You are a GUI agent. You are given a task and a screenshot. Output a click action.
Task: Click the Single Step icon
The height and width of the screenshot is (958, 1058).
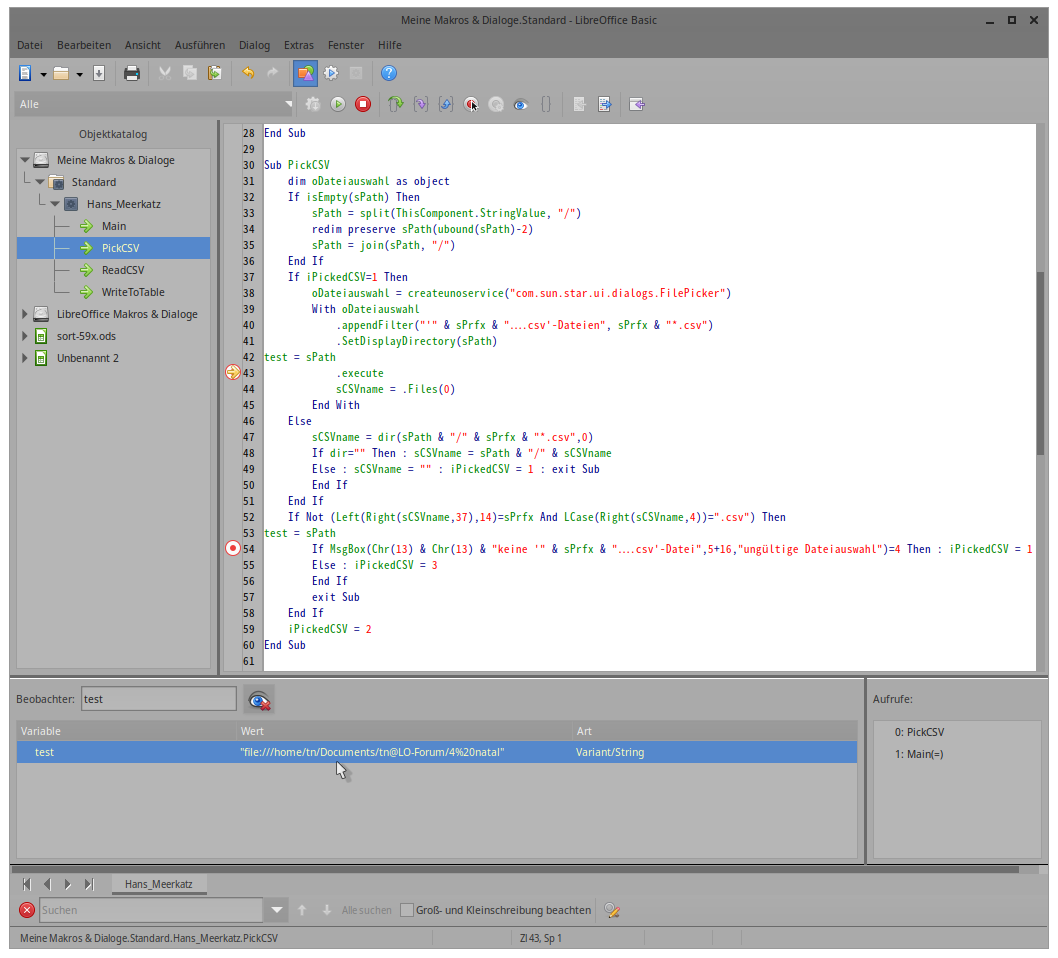pos(421,104)
